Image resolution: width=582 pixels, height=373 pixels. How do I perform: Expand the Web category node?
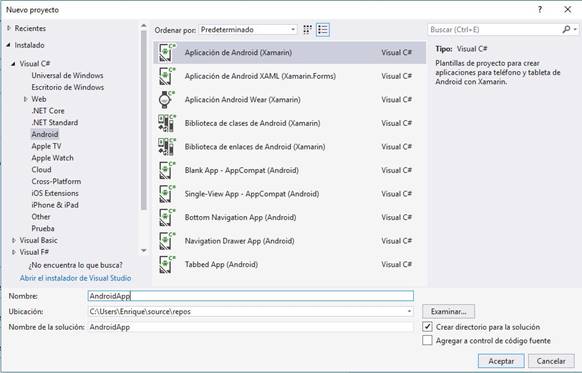pyautogui.click(x=26, y=99)
